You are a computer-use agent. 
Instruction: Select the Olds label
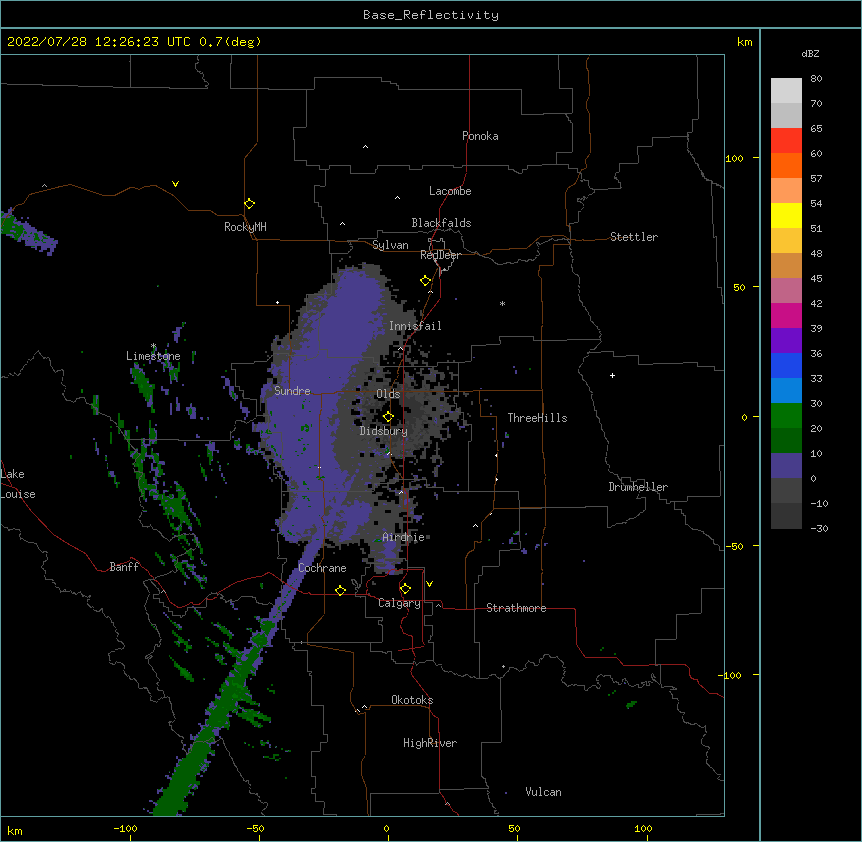tap(388, 394)
